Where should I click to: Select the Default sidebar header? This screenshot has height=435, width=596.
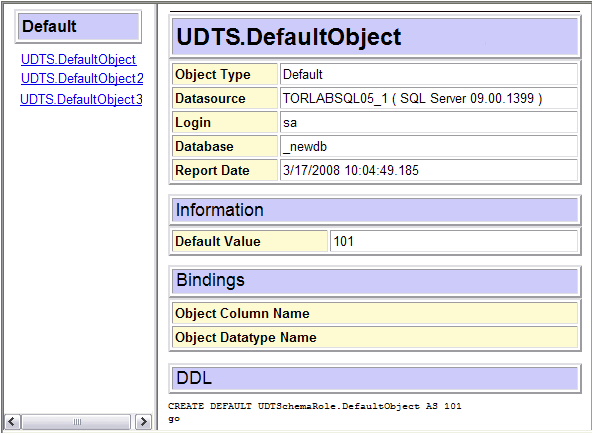pyautogui.click(x=78, y=27)
